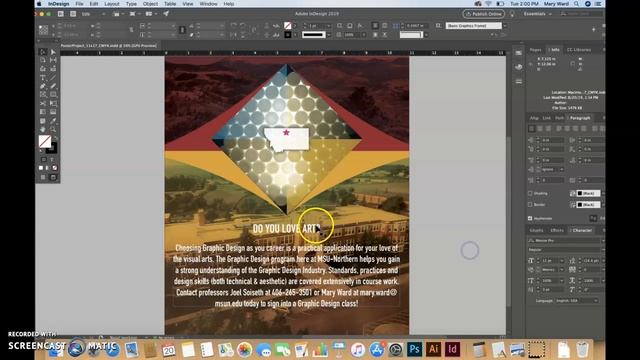Select the Gradient Swatch tool
640x360 pixels.
[43, 112]
